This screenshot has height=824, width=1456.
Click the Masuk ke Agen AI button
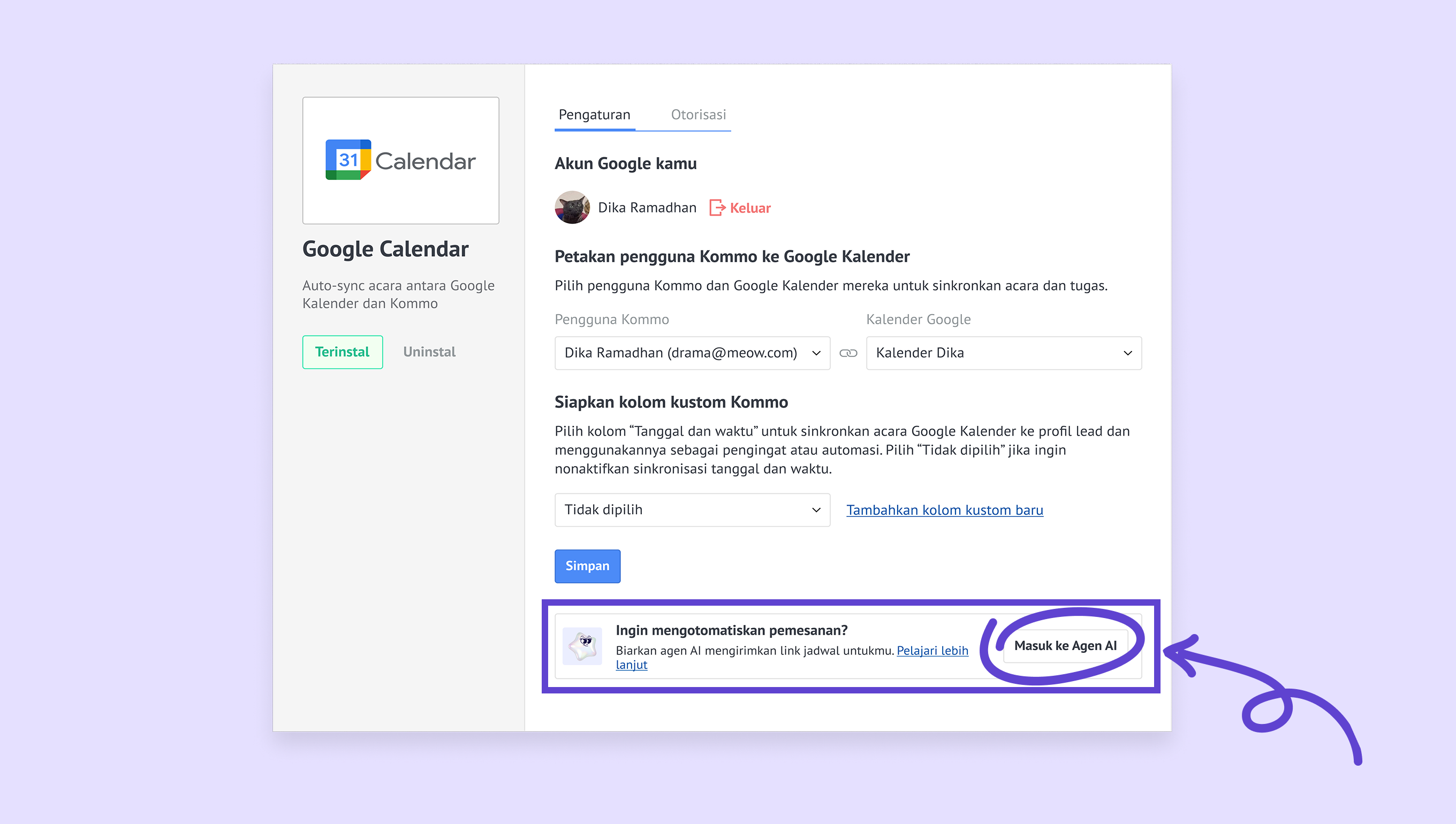pyautogui.click(x=1065, y=646)
